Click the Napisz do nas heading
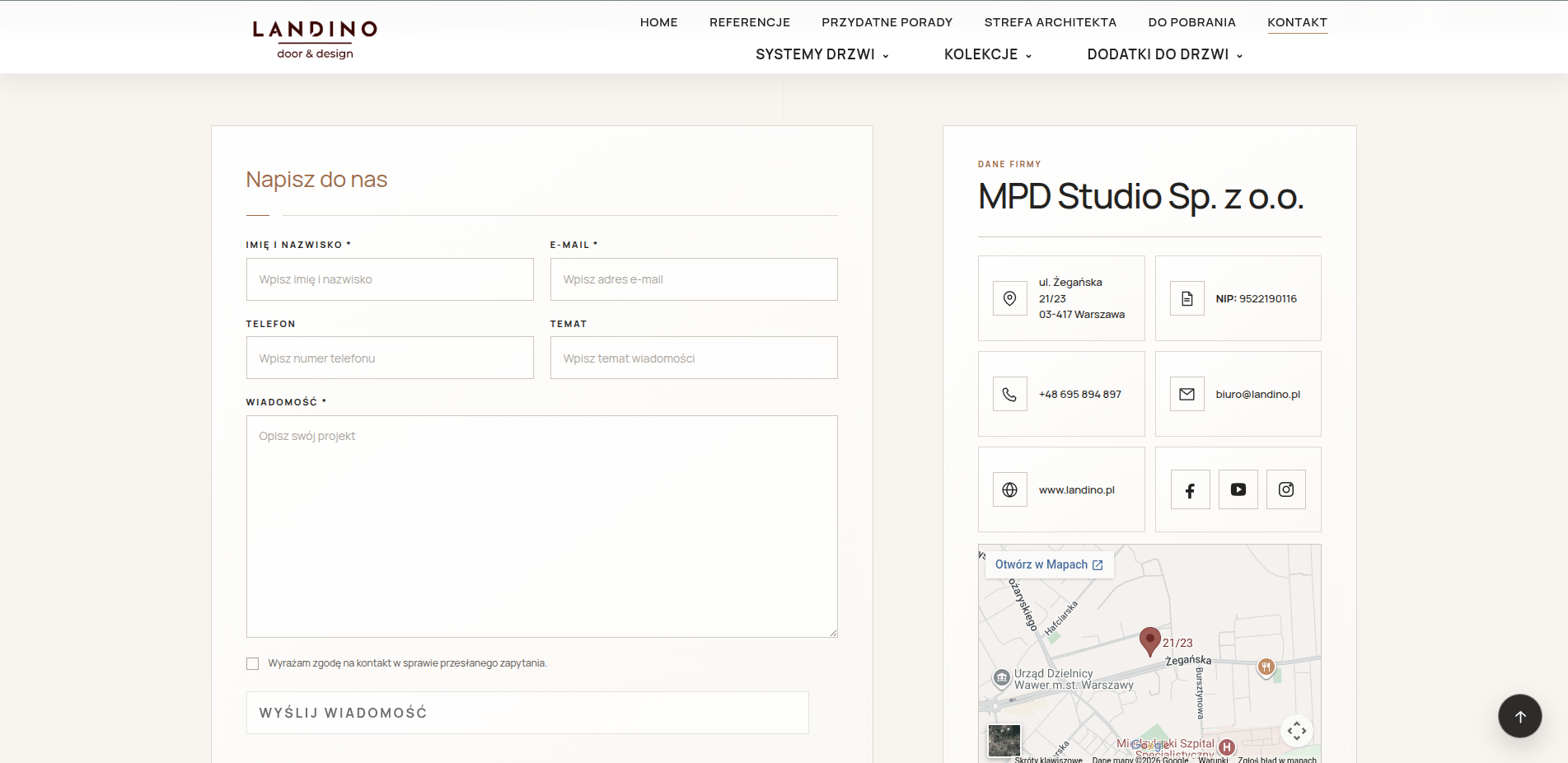The height and width of the screenshot is (763, 1568). tap(316, 180)
